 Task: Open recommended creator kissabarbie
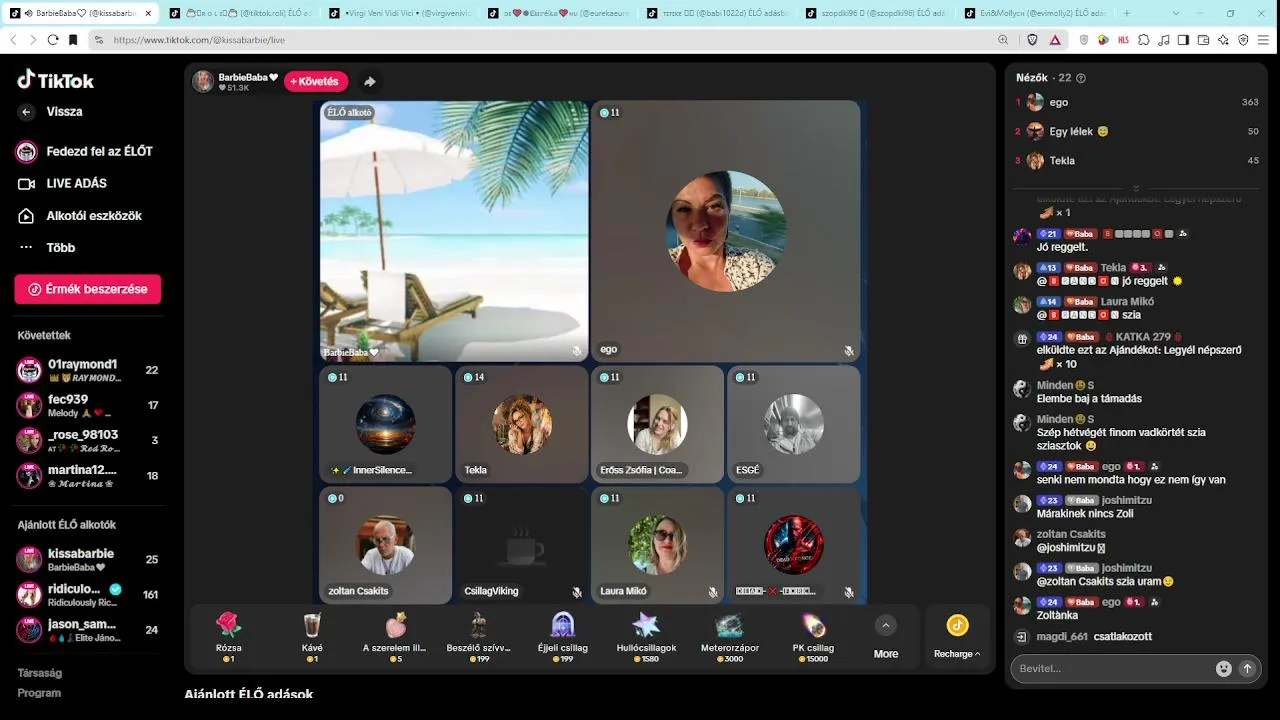point(88,559)
